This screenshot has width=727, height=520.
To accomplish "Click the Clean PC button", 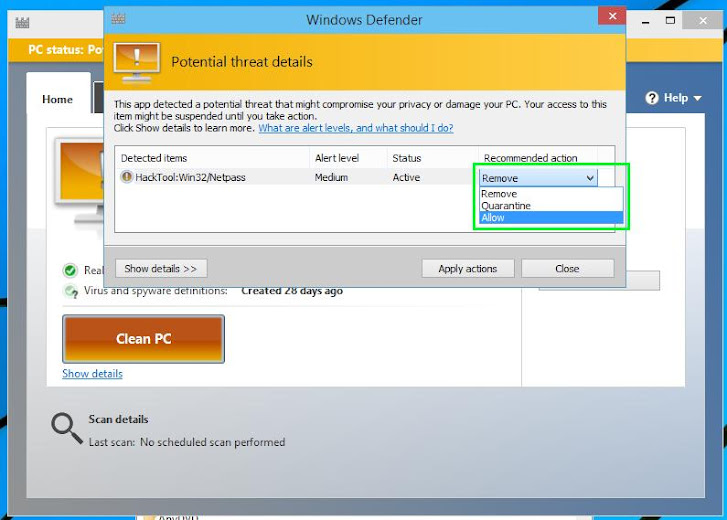I will pos(144,339).
